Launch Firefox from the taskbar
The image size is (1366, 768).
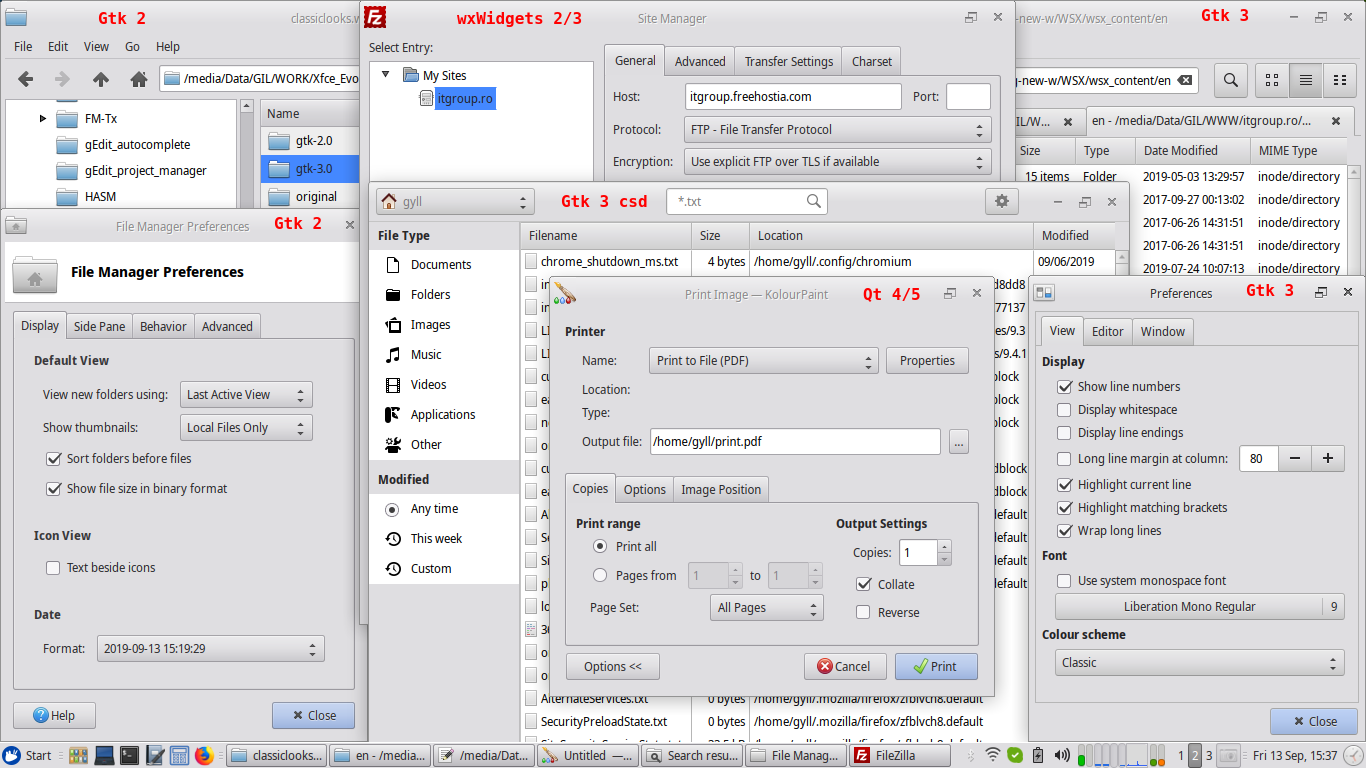[x=205, y=755]
